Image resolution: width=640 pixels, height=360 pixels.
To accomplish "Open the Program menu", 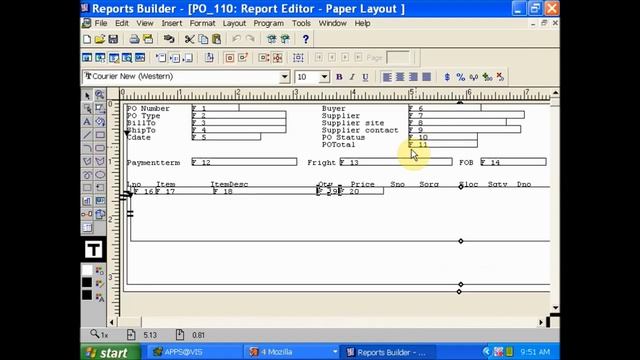I will tap(268, 23).
